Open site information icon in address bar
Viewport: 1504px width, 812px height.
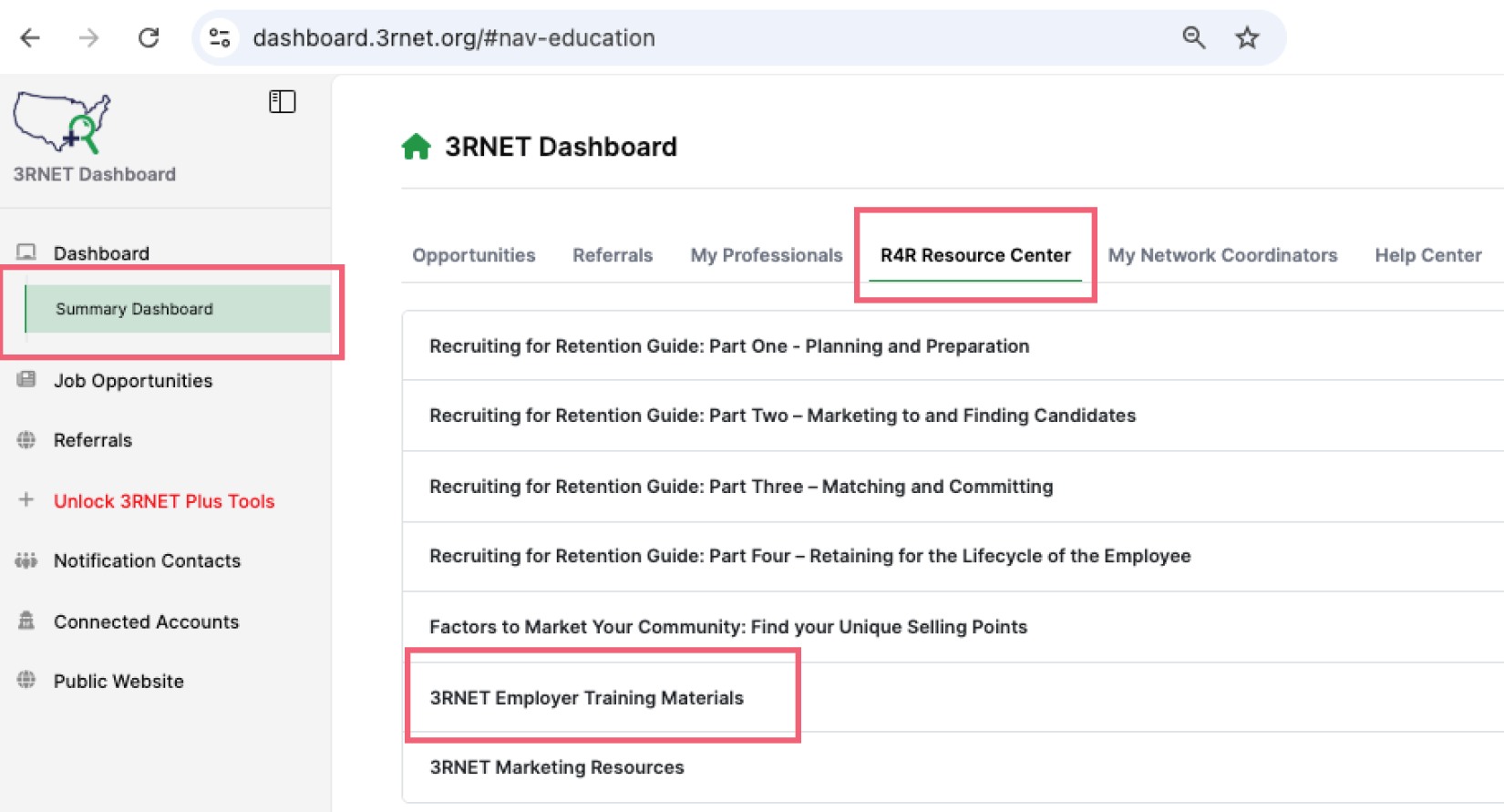220,37
